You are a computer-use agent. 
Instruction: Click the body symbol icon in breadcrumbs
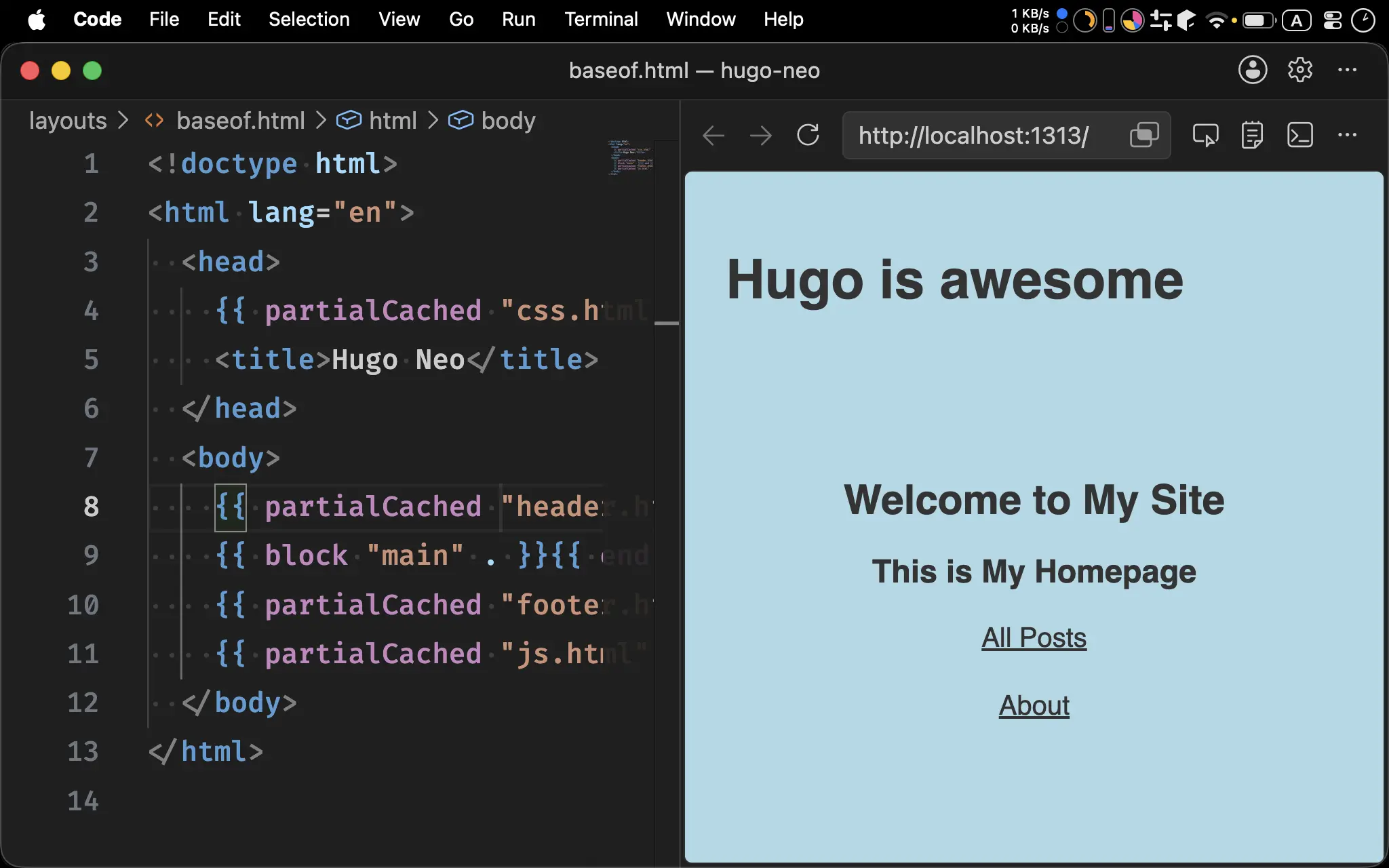(461, 121)
